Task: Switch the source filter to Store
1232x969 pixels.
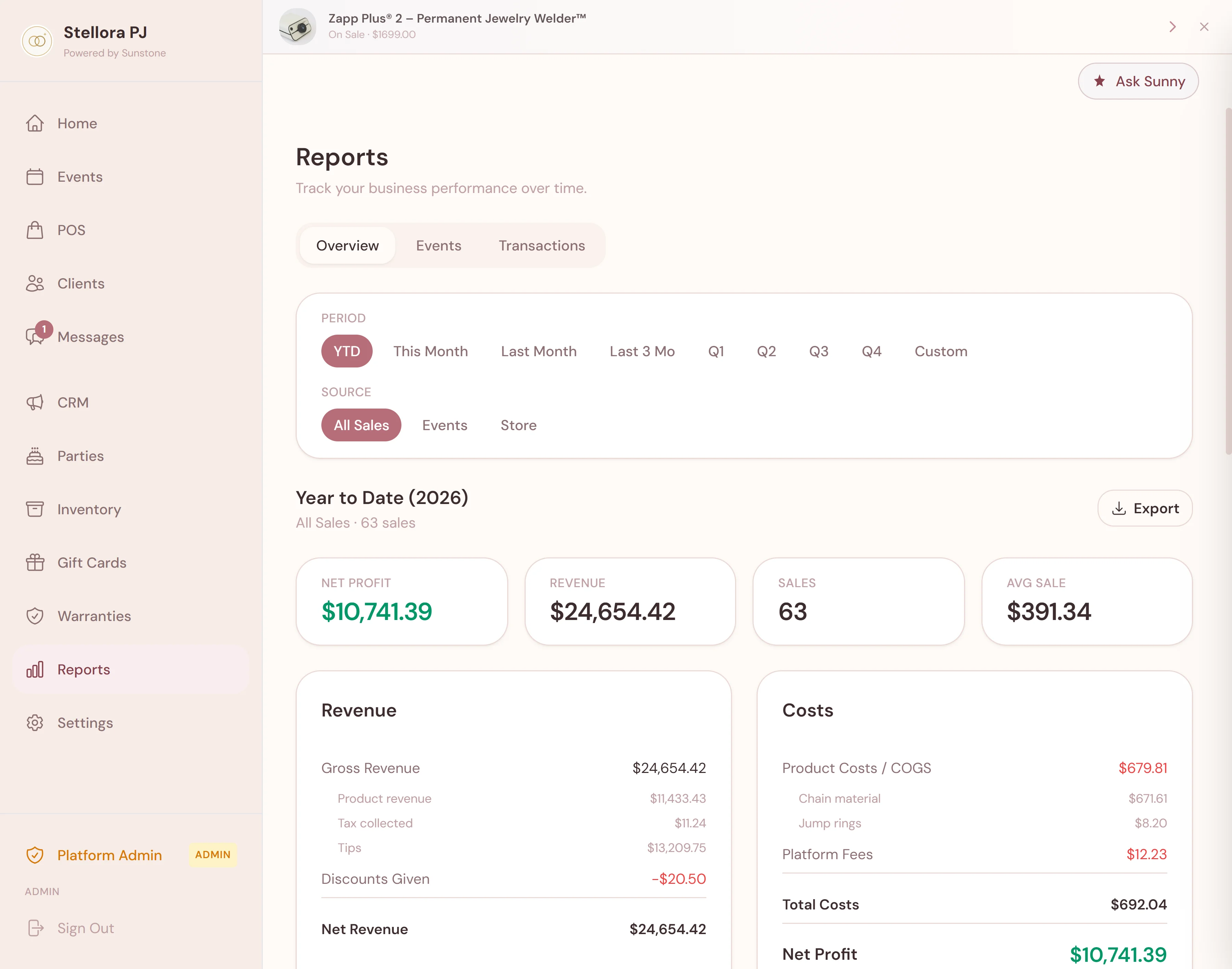Action: pos(517,424)
